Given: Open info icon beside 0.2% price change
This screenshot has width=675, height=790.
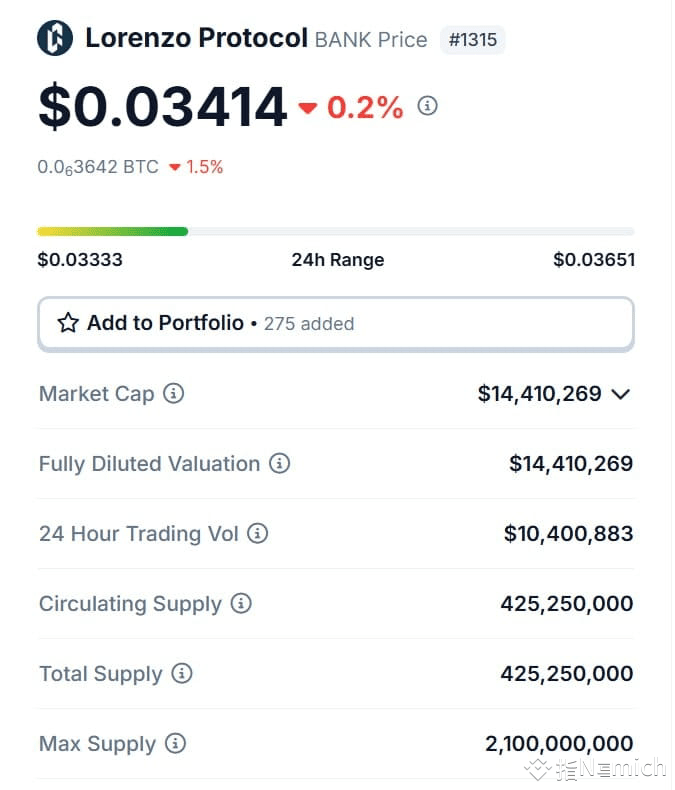Looking at the screenshot, I should (427, 106).
